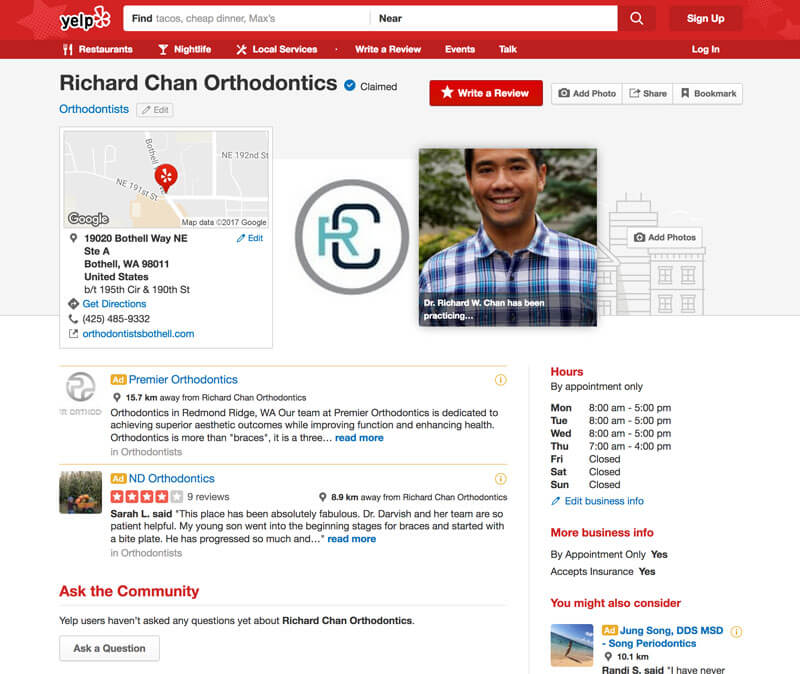Open the Orthodontists category link
Screen dimensions: 800x674
point(94,109)
